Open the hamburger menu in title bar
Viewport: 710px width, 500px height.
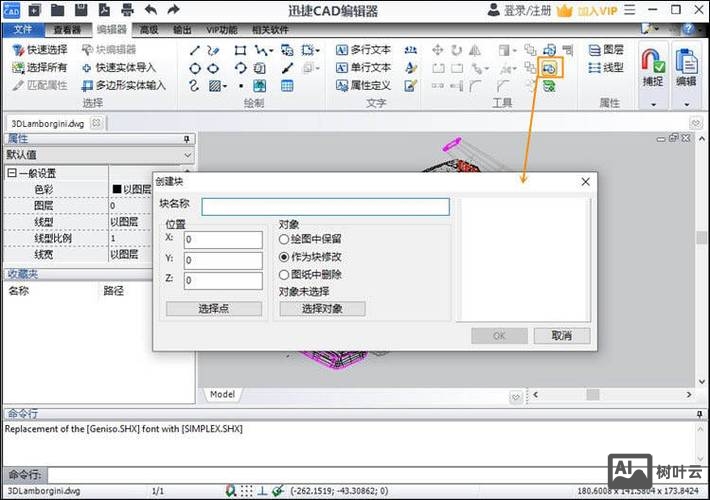(629, 10)
